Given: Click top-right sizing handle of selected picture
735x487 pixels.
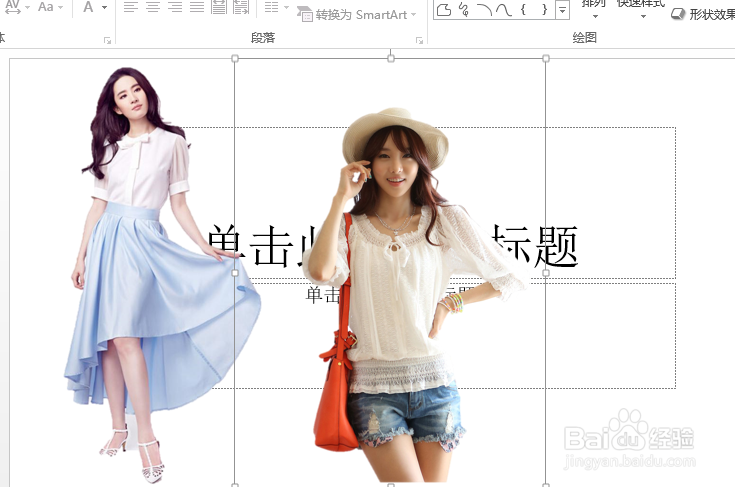Looking at the screenshot, I should point(546,59).
